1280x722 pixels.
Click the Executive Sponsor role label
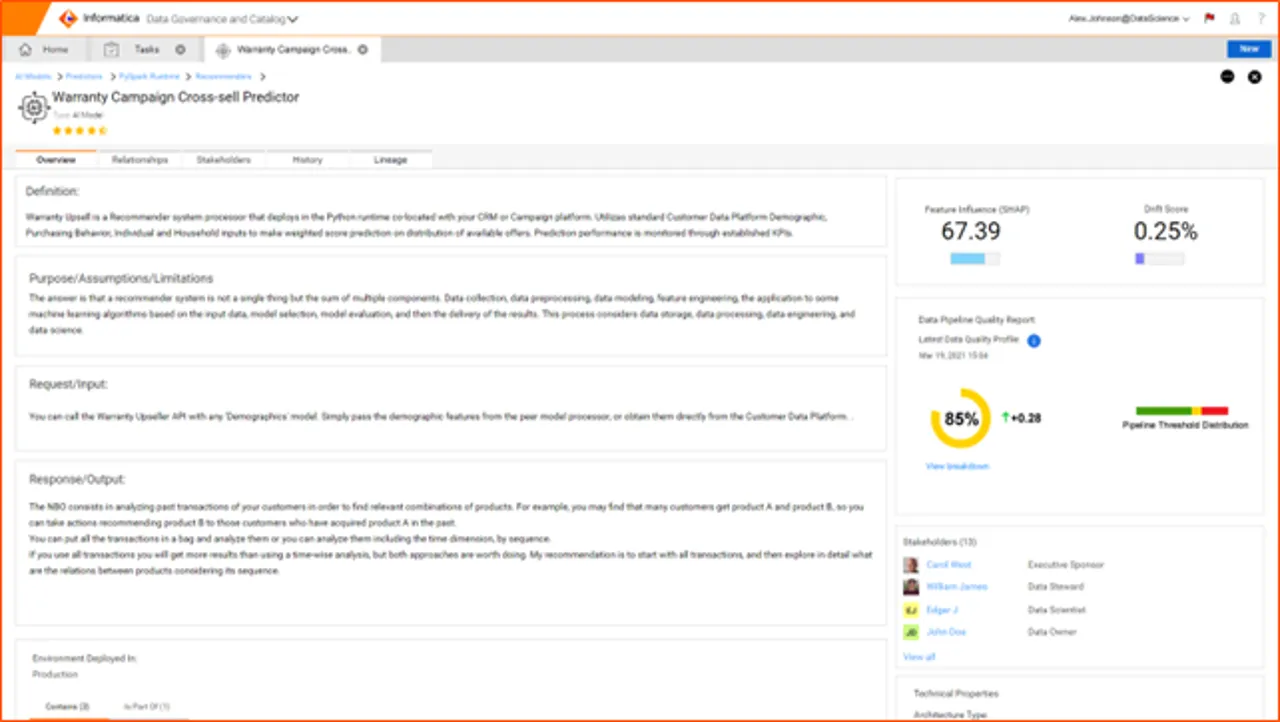pyautogui.click(x=1066, y=565)
